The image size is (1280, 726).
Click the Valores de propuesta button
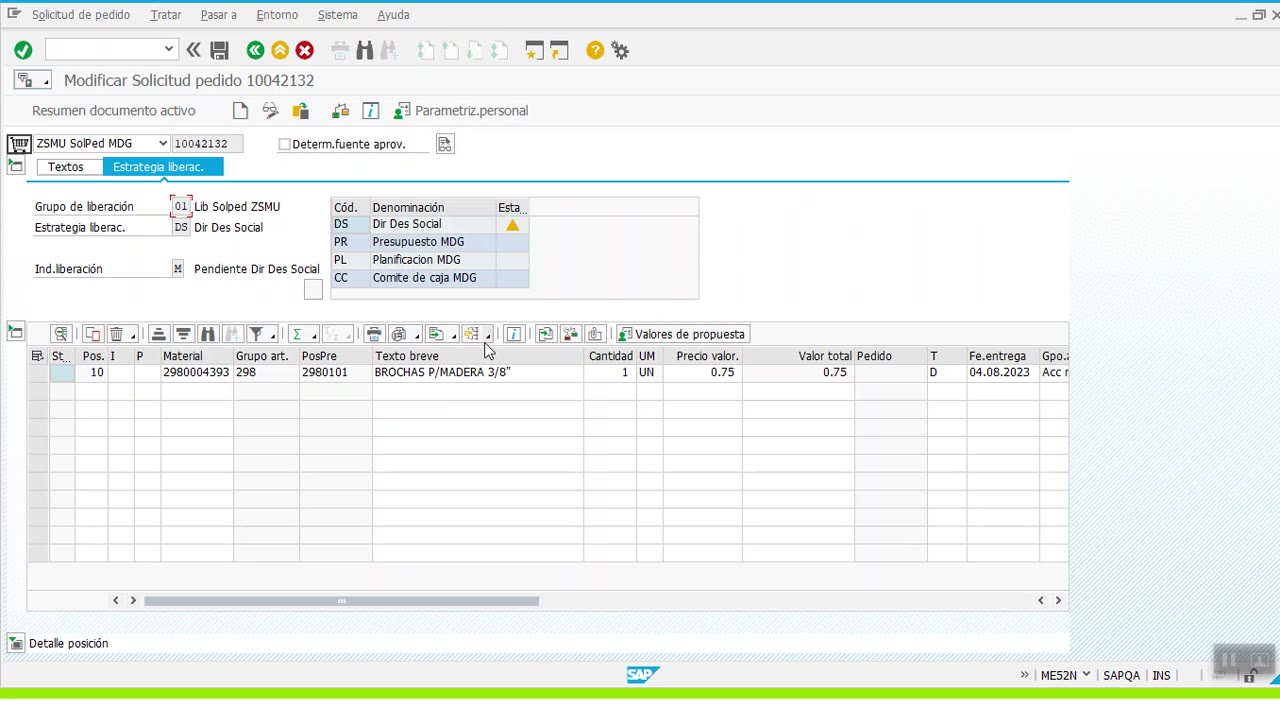[x=682, y=334]
